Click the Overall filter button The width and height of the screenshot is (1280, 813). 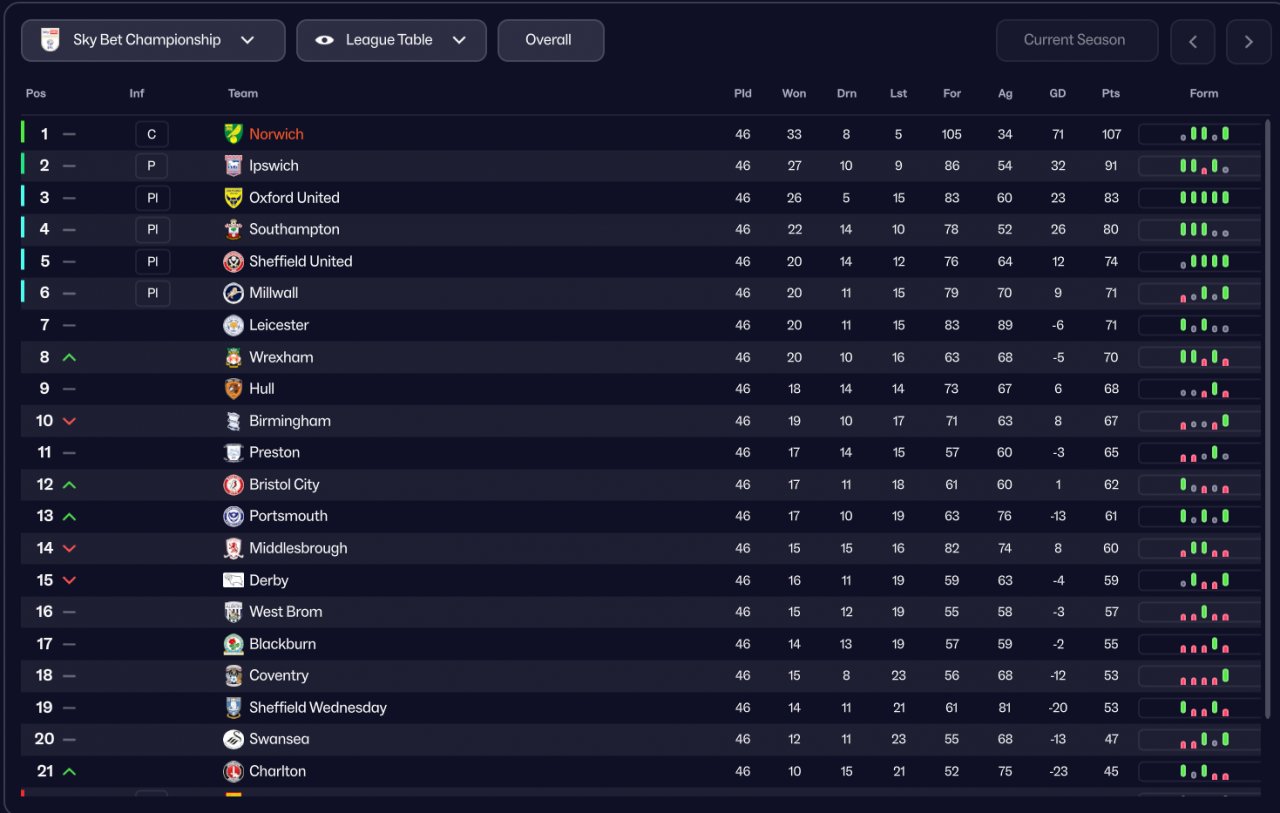tap(550, 41)
